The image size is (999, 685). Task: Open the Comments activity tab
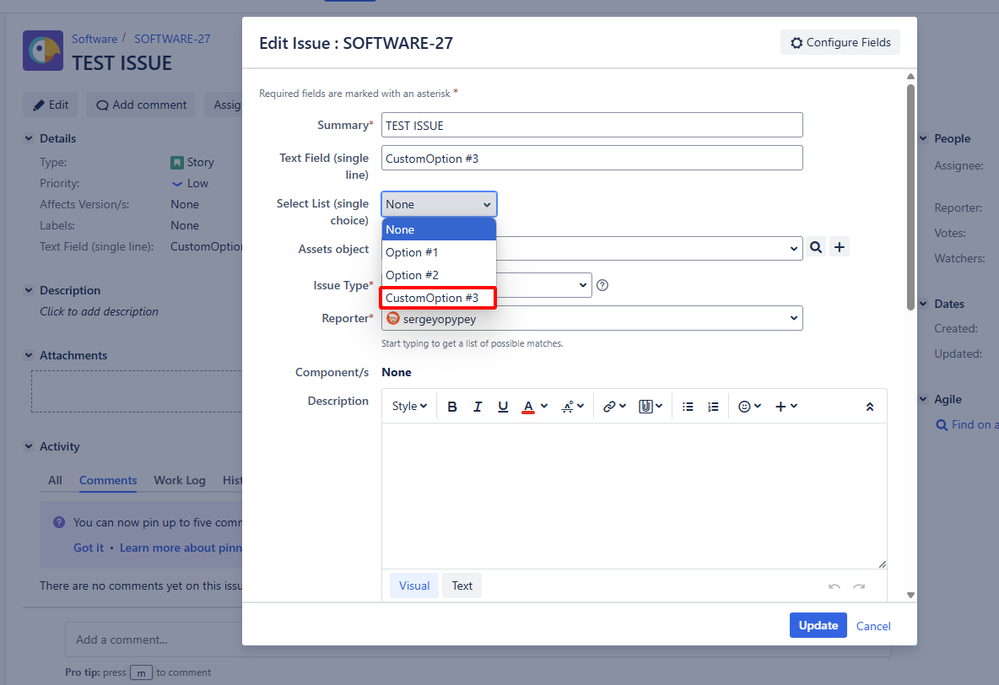click(108, 480)
